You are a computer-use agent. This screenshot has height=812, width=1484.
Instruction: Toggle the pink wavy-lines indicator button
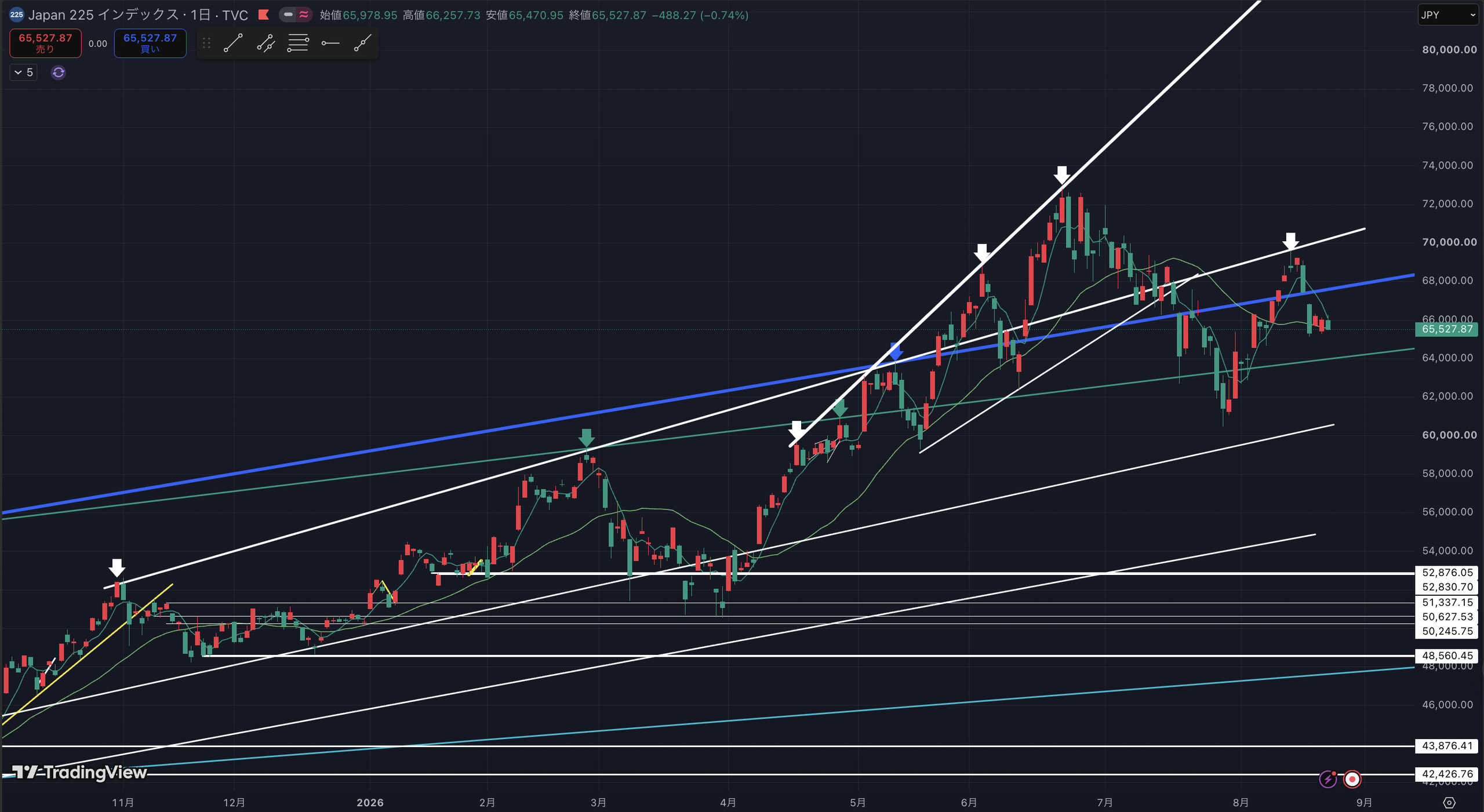pos(304,15)
